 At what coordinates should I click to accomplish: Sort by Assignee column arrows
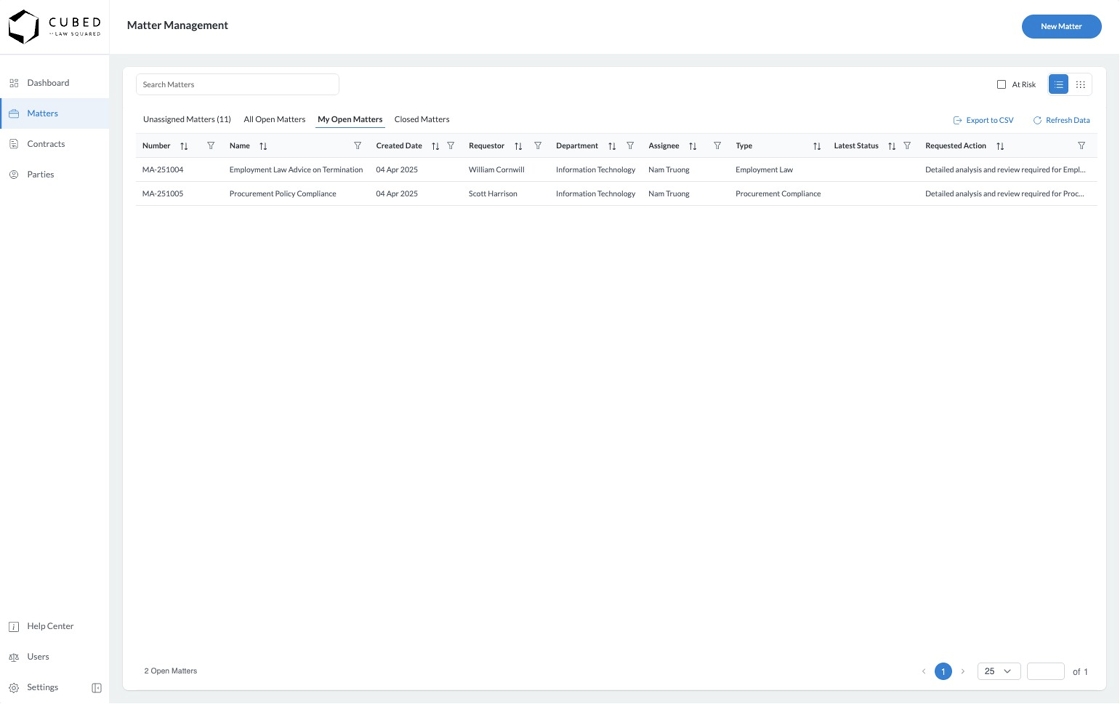tap(692, 146)
